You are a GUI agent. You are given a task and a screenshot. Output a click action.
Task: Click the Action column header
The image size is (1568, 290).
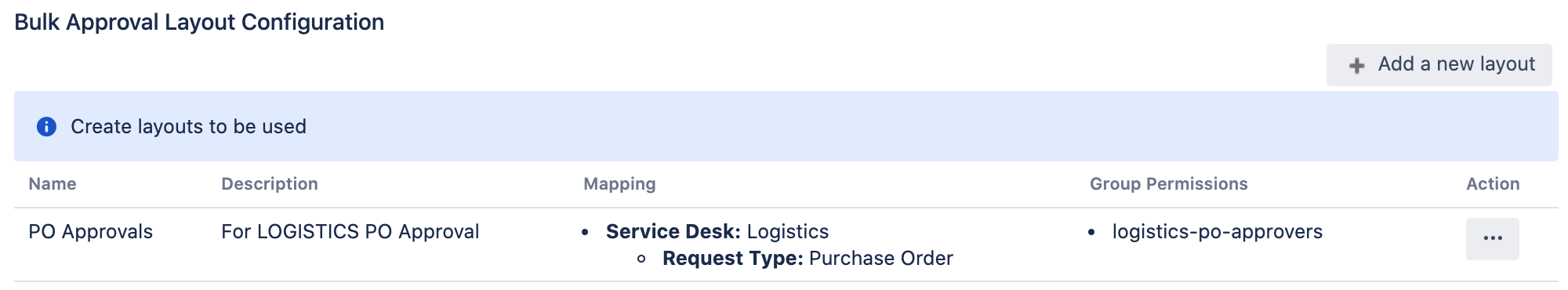click(x=1493, y=183)
